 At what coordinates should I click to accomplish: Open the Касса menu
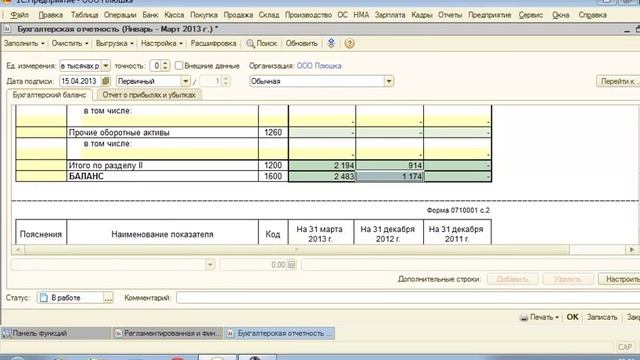point(174,15)
